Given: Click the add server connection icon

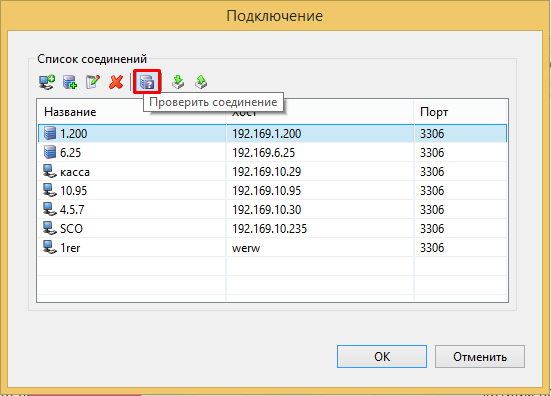Looking at the screenshot, I should (70, 82).
